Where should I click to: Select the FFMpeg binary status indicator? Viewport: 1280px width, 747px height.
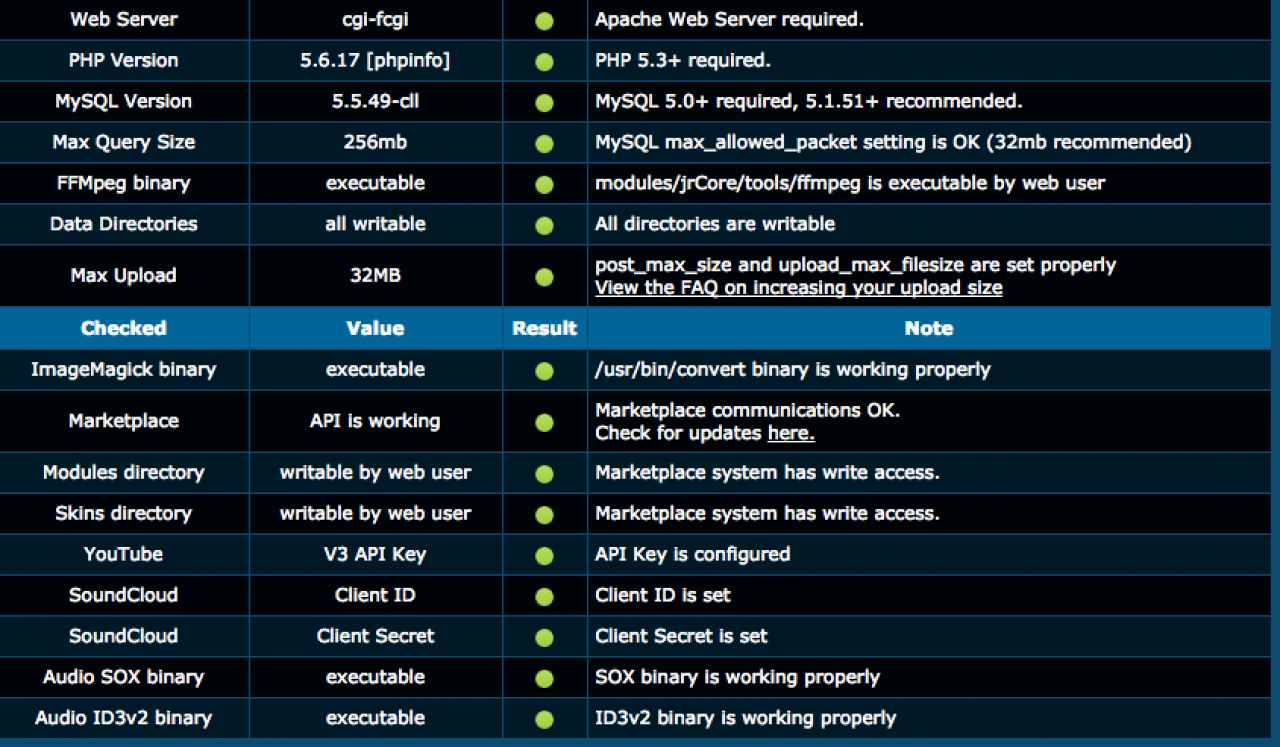pyautogui.click(x=544, y=184)
